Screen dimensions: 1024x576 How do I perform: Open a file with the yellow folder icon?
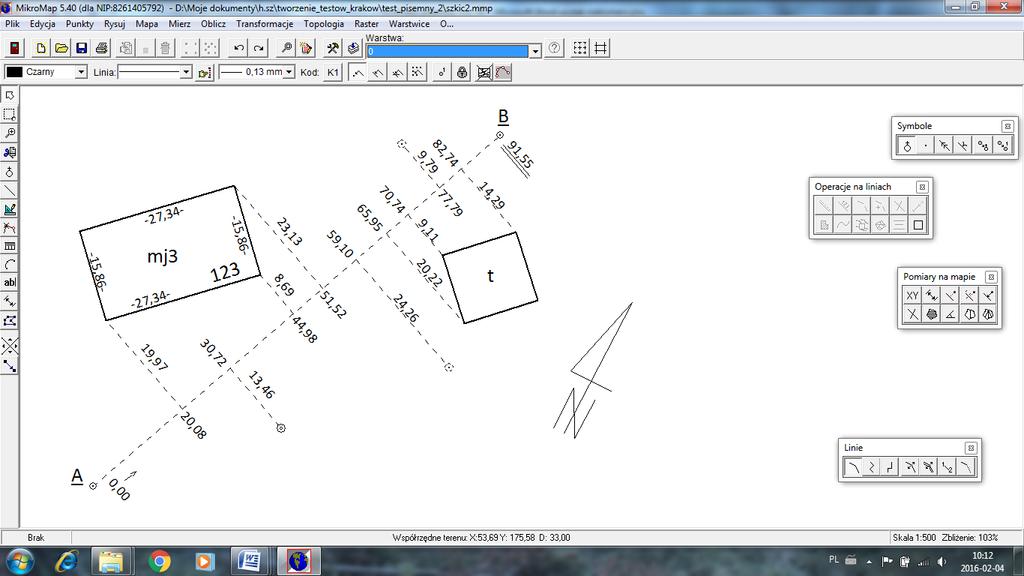pos(61,48)
